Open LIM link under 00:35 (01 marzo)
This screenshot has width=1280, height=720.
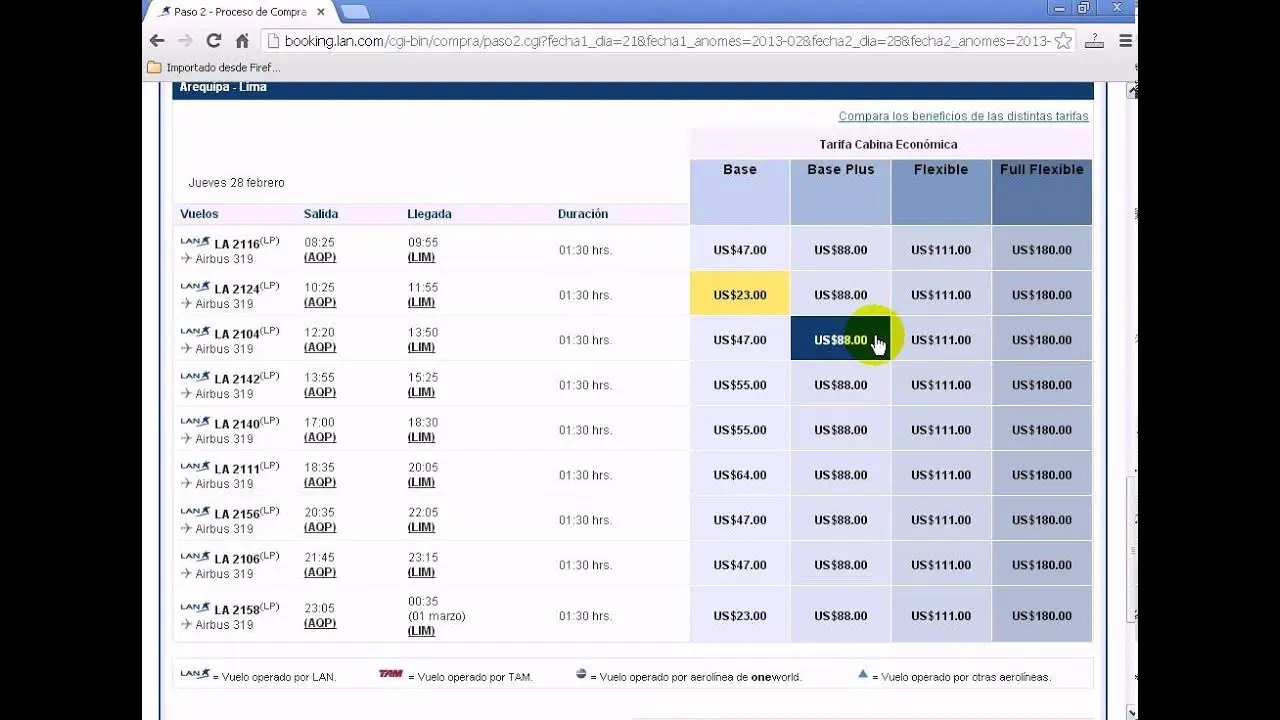coord(421,631)
